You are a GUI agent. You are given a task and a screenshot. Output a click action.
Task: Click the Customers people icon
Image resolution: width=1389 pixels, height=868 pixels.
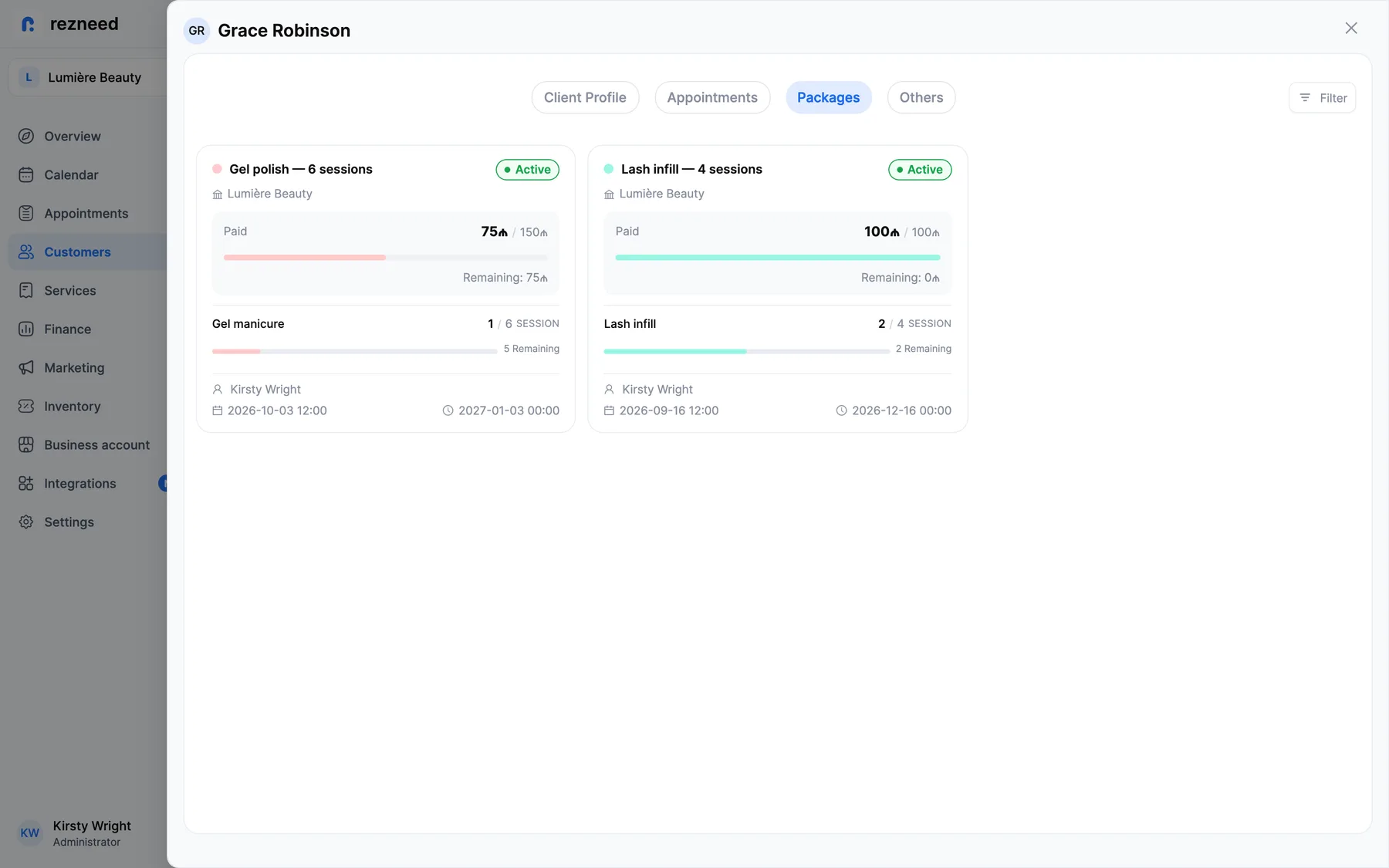[x=26, y=252]
